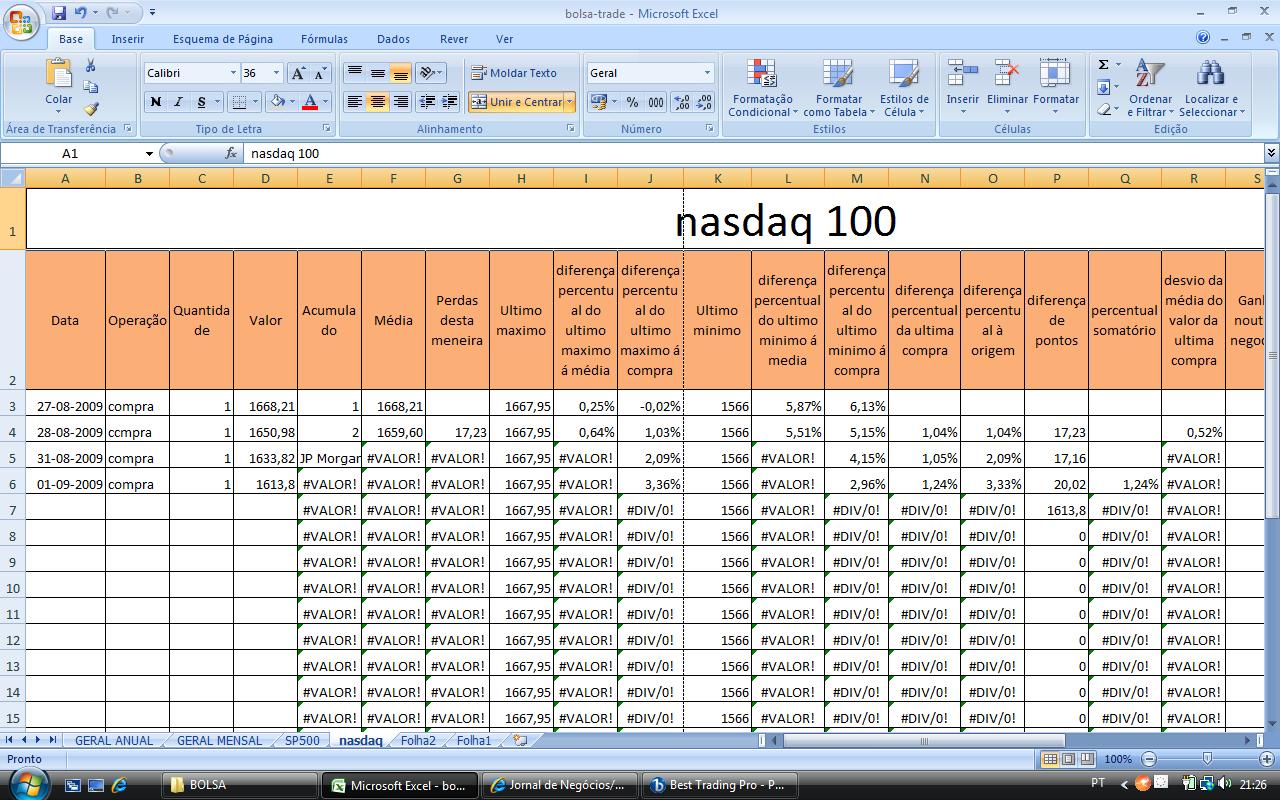Click Moldar Texto wrap button
This screenshot has width=1280, height=800.
pos(514,73)
